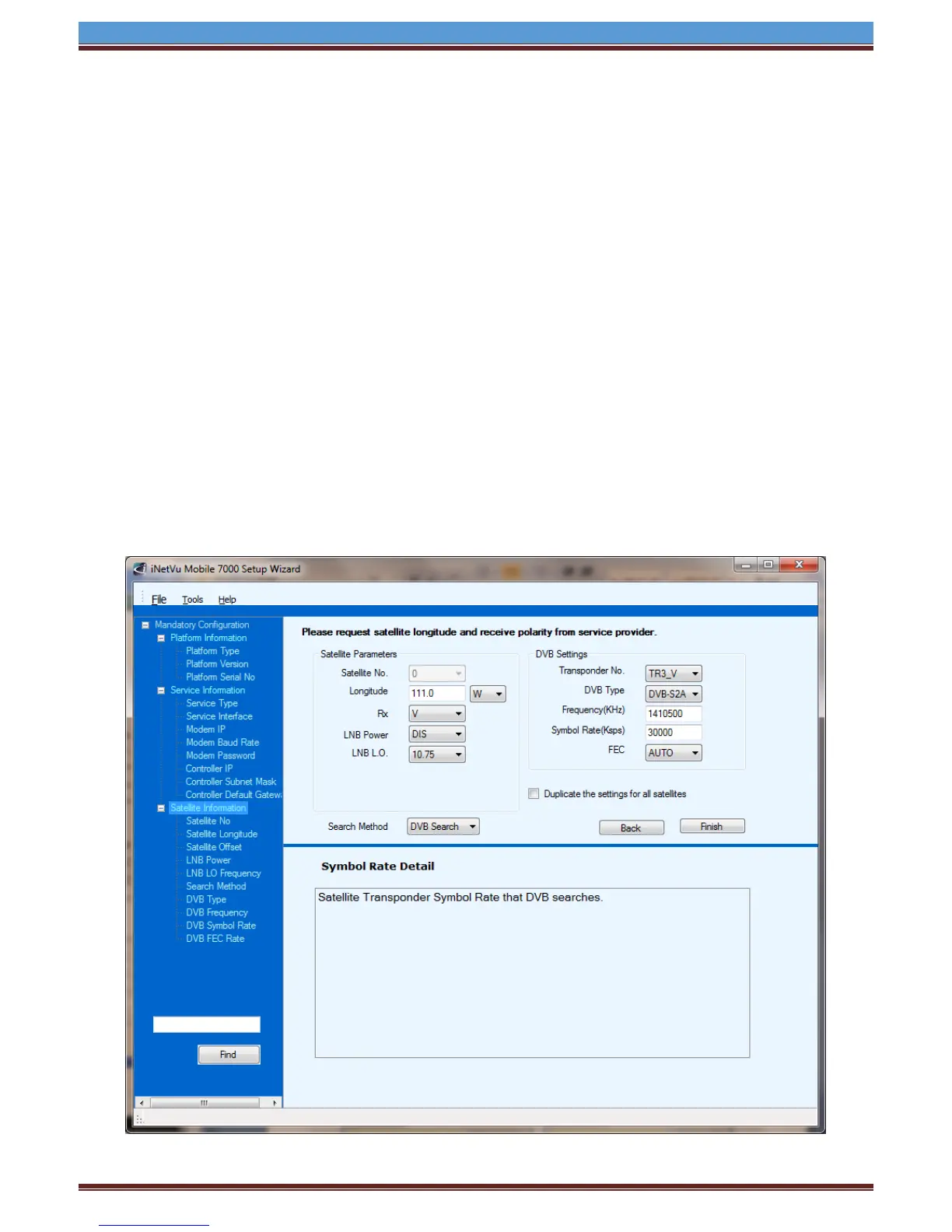
Task: Select DVB Type tree item
Action: pos(206,900)
